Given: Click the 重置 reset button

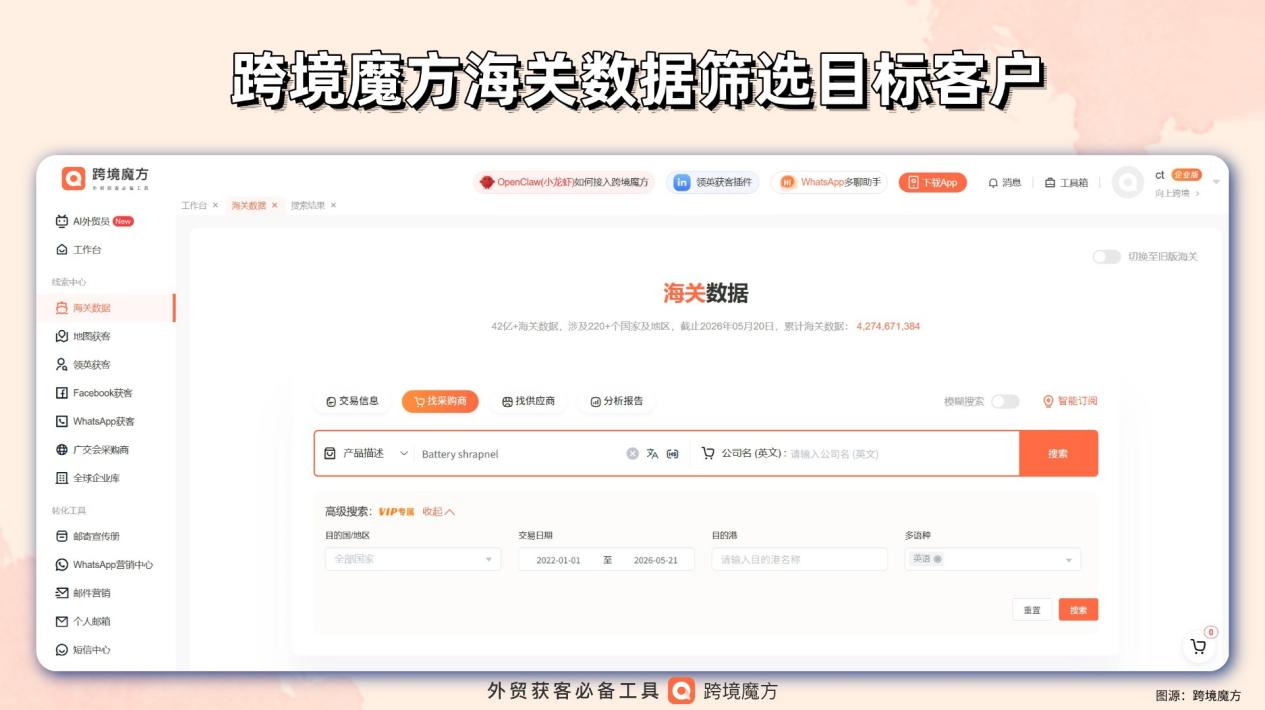Looking at the screenshot, I should coord(1032,610).
